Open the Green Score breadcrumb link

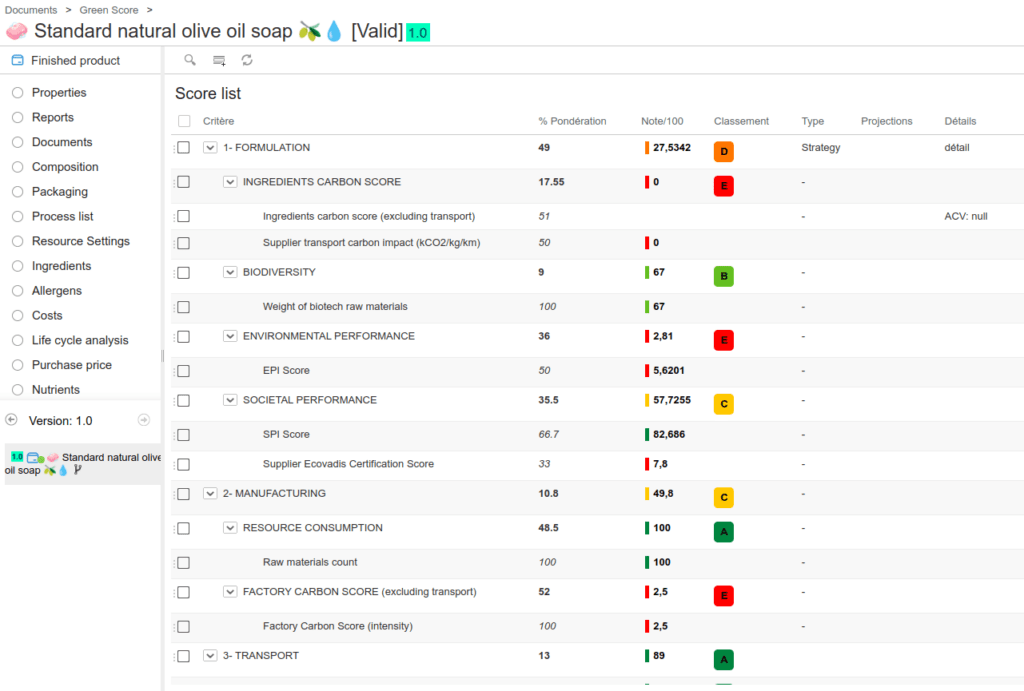pyautogui.click(x=109, y=10)
